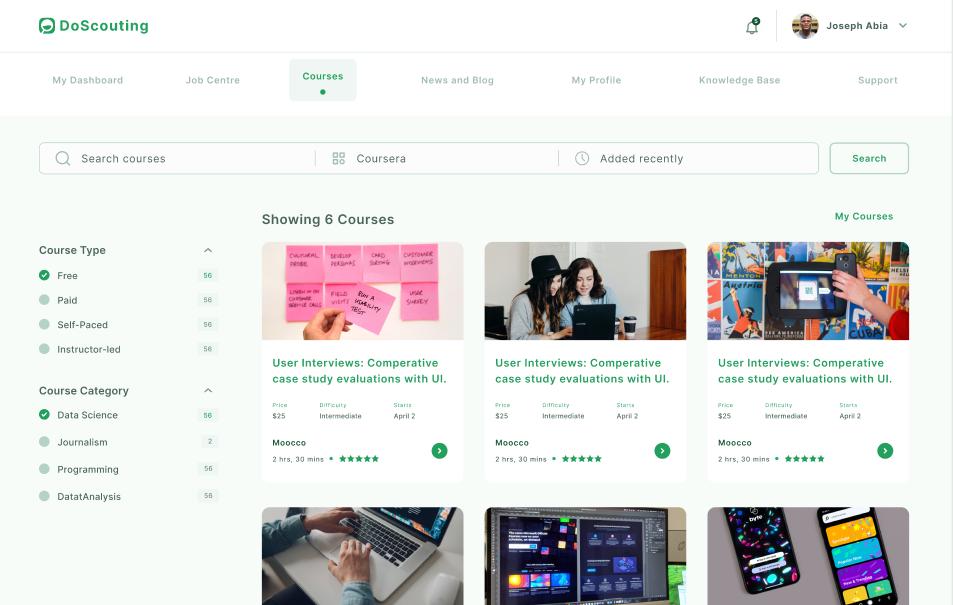Collapse the Course Category filter section
Viewport: 953px width, 605px height.
pos(209,391)
